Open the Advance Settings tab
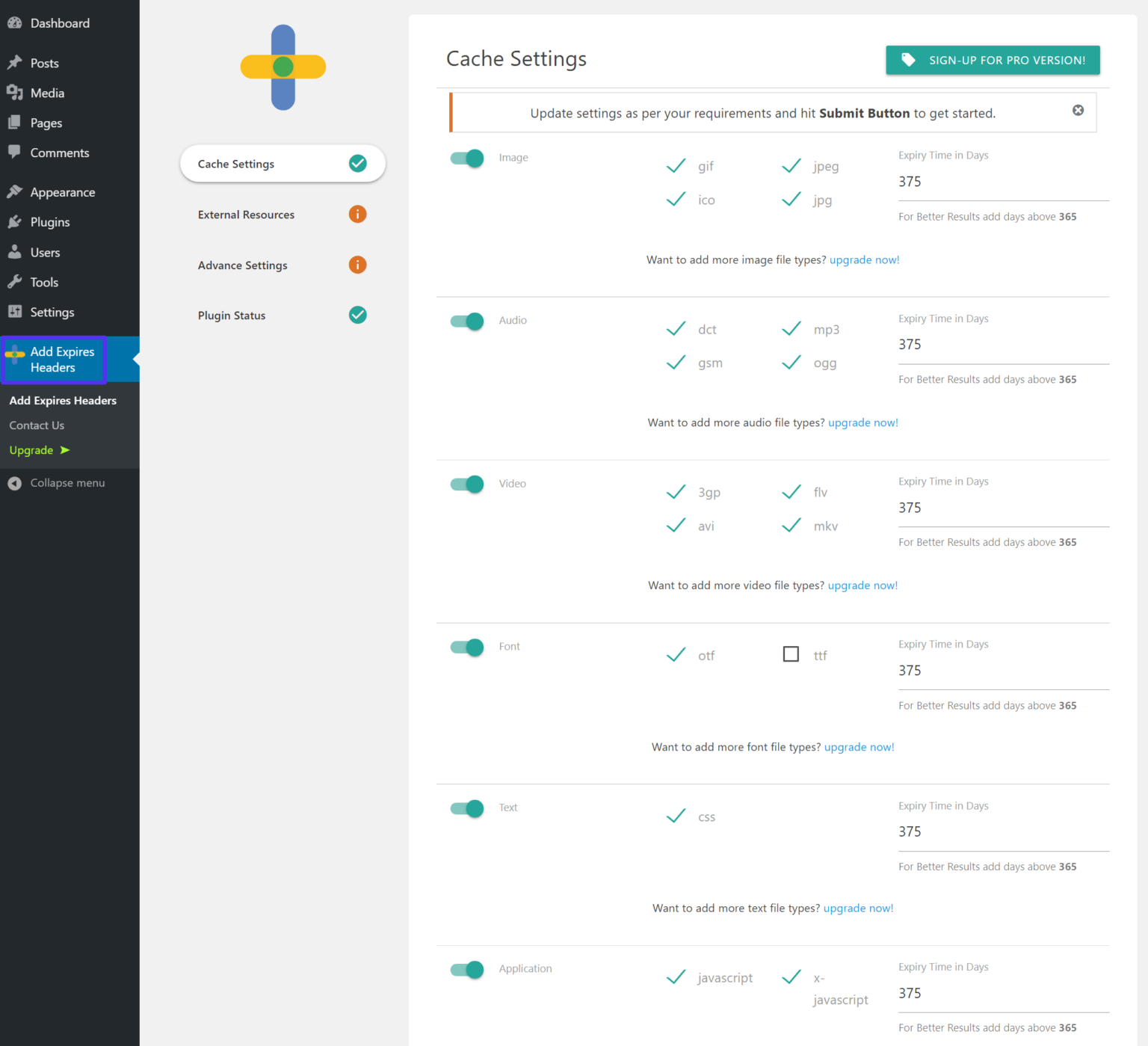 tap(243, 265)
